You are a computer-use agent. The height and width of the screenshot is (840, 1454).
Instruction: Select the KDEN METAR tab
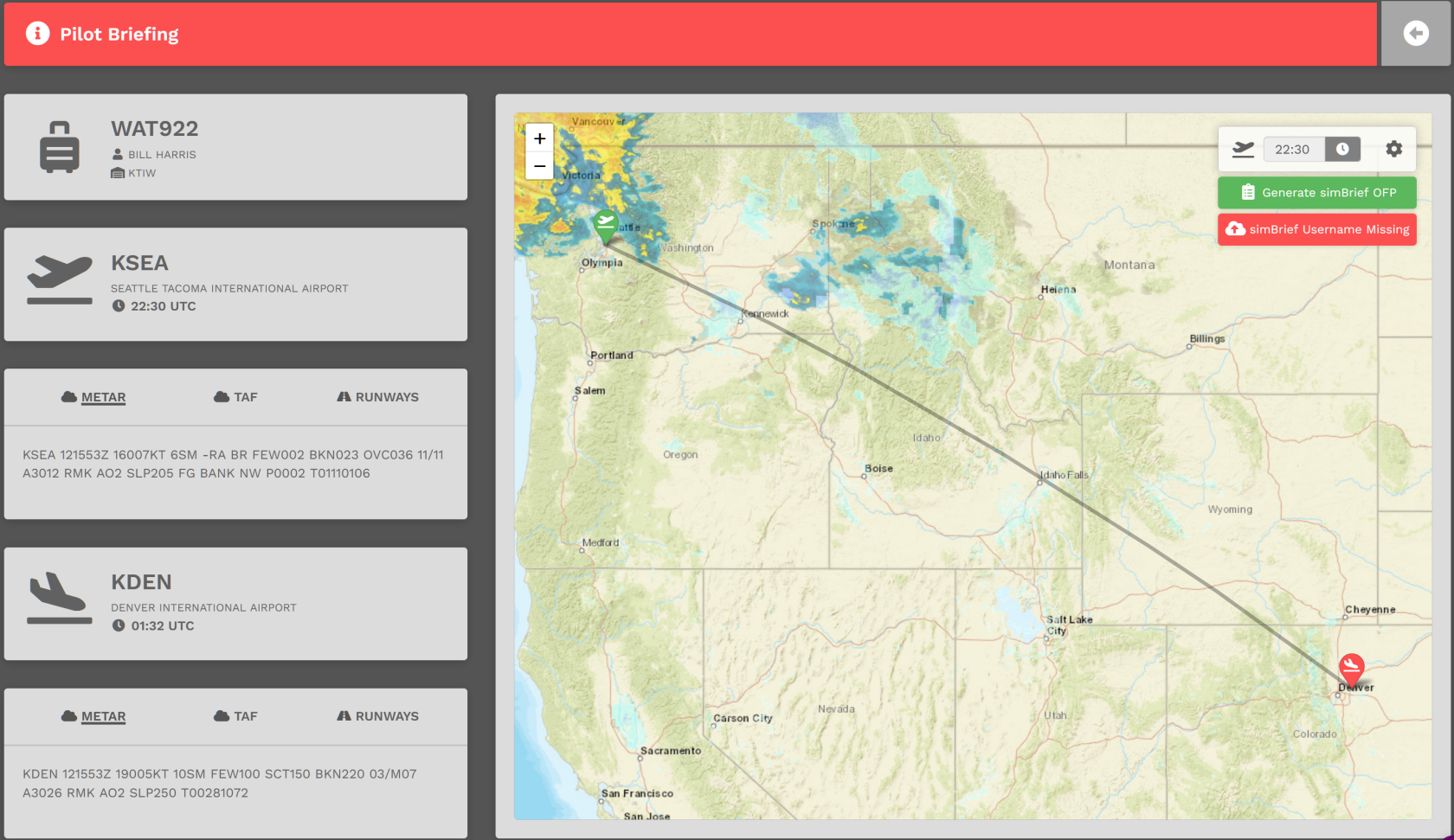click(93, 716)
